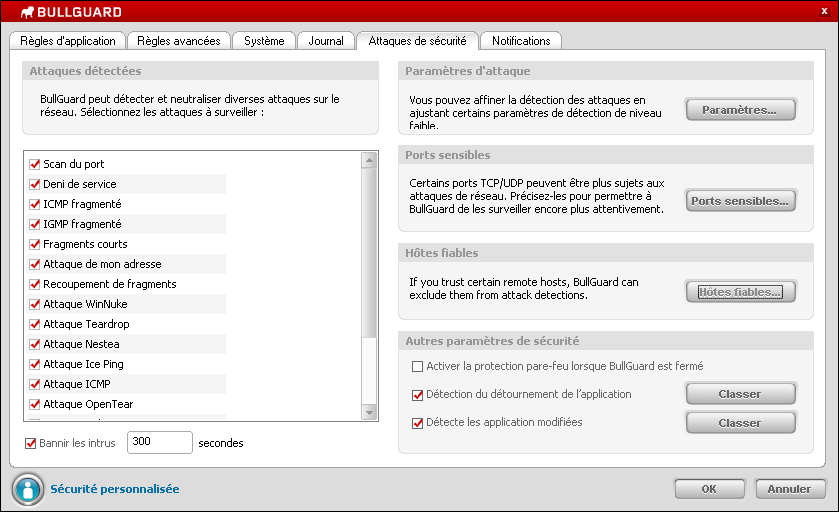839x512 pixels.
Task: Toggle the Attaque Teardrop checkbox
Action: [35, 324]
